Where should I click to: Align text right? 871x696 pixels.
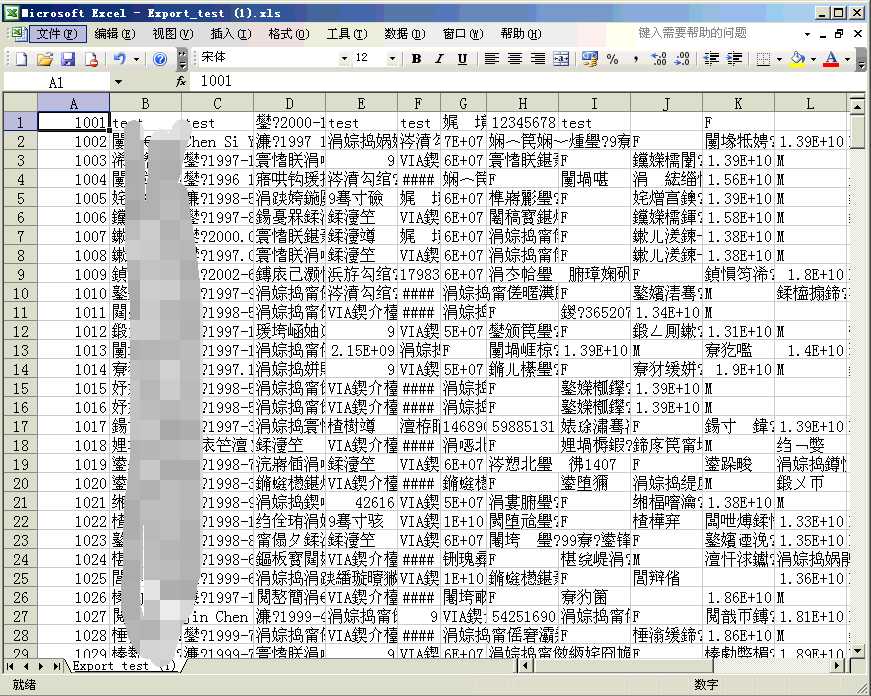(538, 58)
